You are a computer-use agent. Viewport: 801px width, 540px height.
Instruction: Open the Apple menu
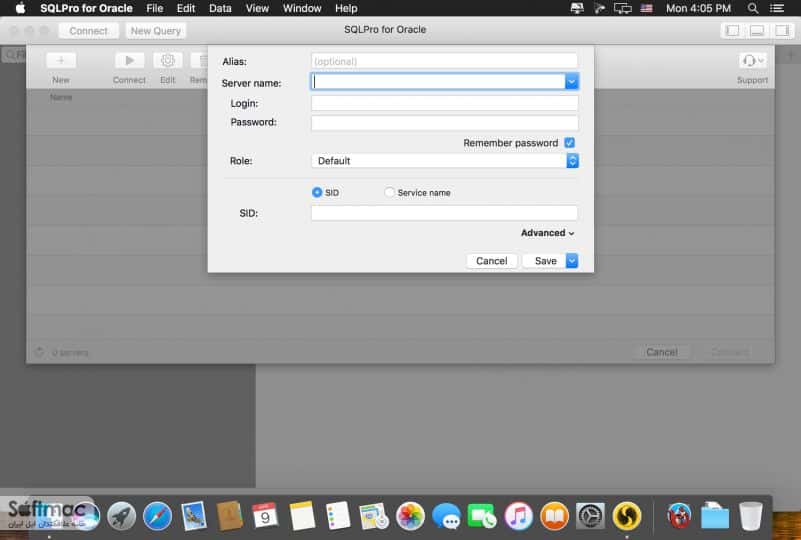coord(20,8)
